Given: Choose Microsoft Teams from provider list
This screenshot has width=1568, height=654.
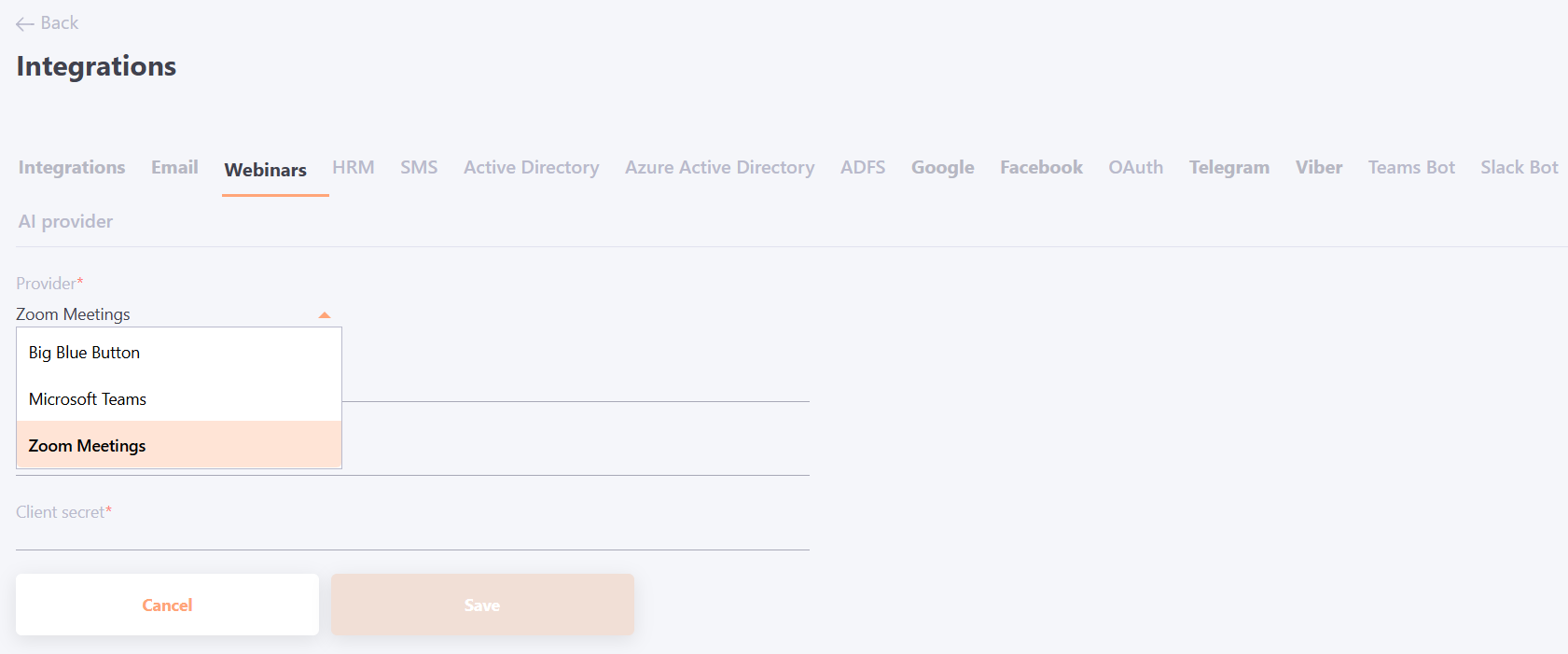Looking at the screenshot, I should coord(88,399).
